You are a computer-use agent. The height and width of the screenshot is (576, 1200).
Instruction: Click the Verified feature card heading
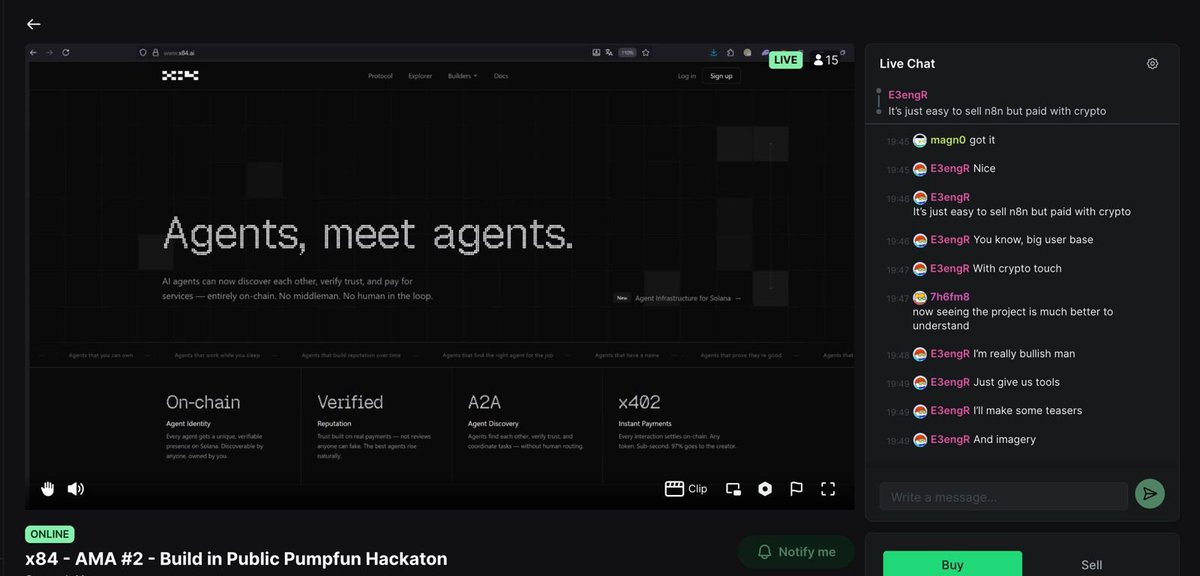pyautogui.click(x=350, y=402)
